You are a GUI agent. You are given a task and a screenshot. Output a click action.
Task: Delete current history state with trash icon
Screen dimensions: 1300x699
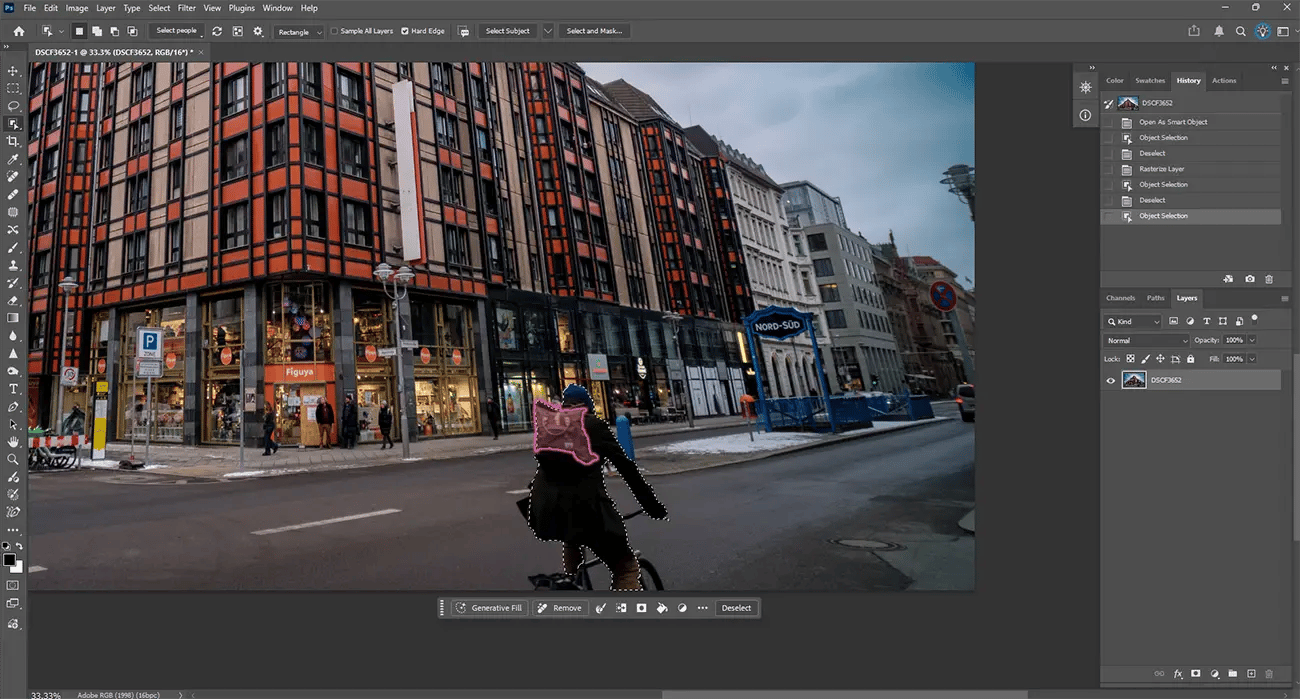click(x=1269, y=279)
